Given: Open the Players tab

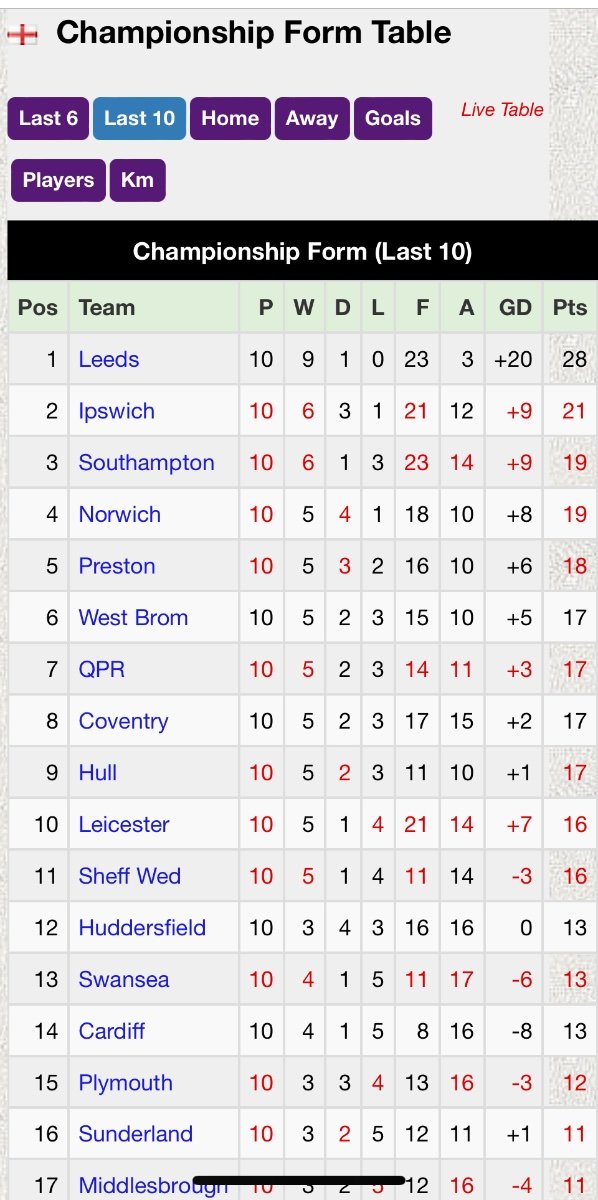Looking at the screenshot, I should [x=58, y=181].
